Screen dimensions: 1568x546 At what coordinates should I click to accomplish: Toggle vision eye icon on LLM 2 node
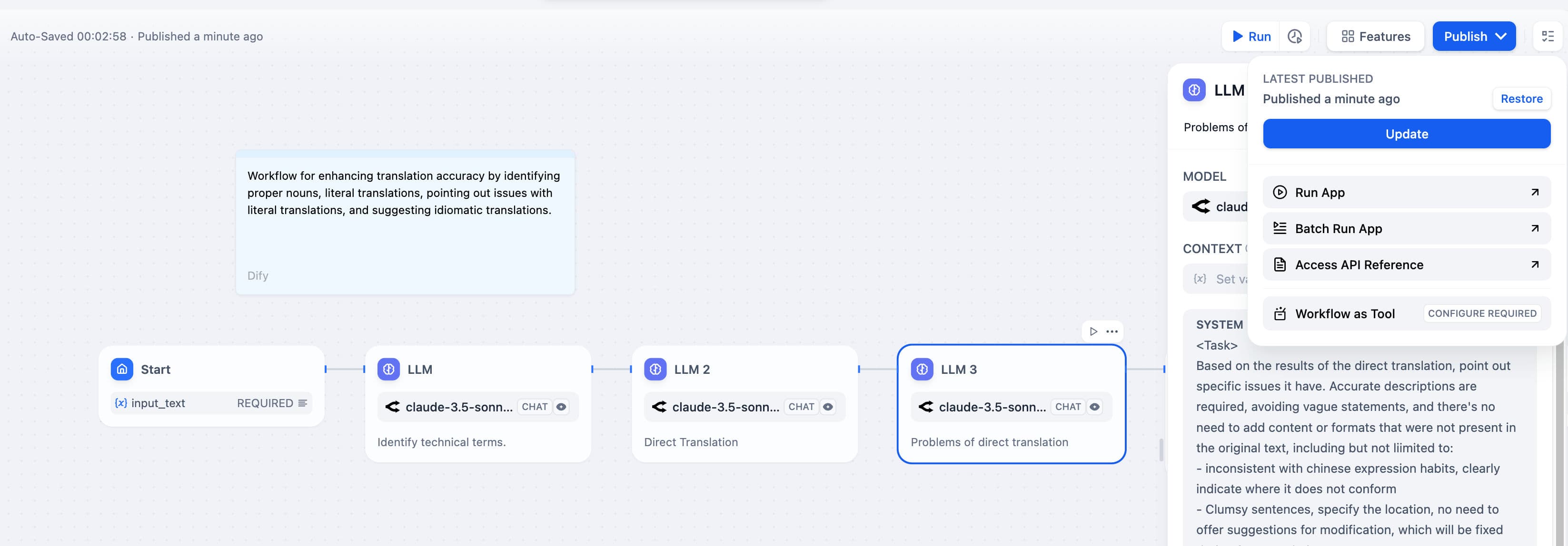click(x=828, y=407)
